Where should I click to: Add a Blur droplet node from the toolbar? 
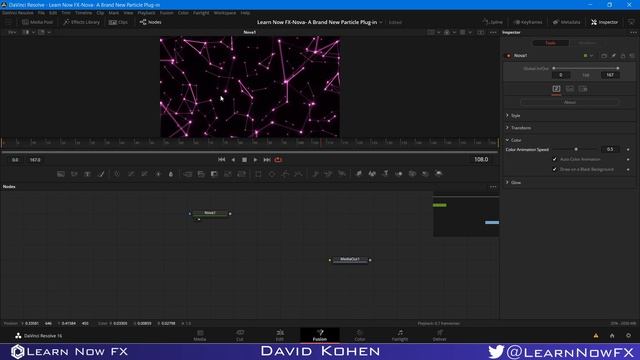click(171, 174)
